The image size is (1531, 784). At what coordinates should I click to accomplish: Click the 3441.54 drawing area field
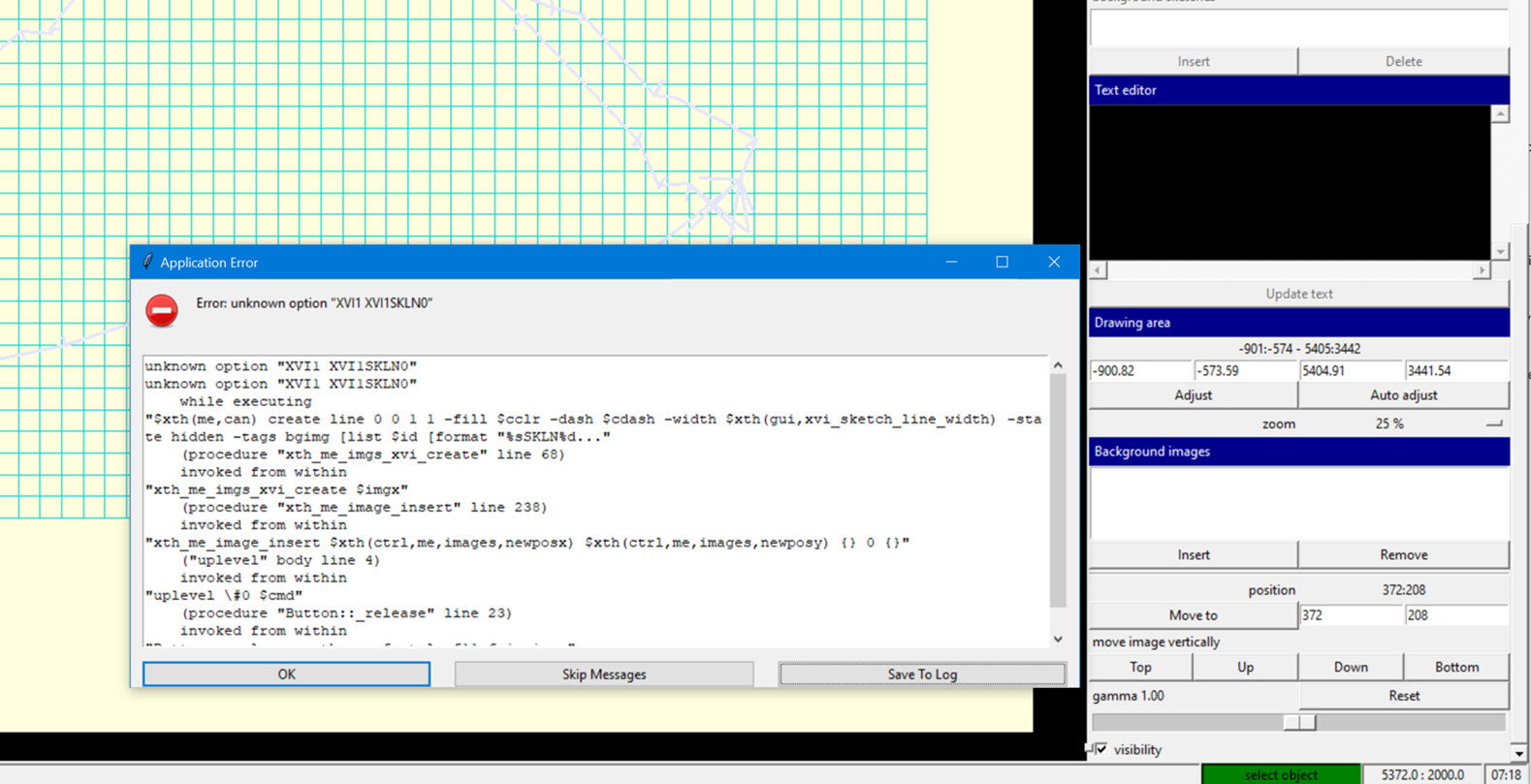pyautogui.click(x=1456, y=370)
